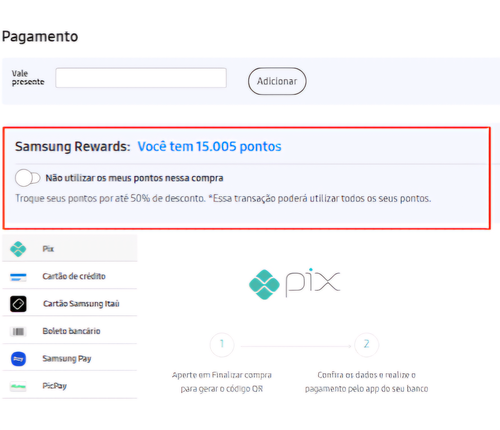Click the Vale presente input field
This screenshot has width=500, height=430.
(141, 78)
